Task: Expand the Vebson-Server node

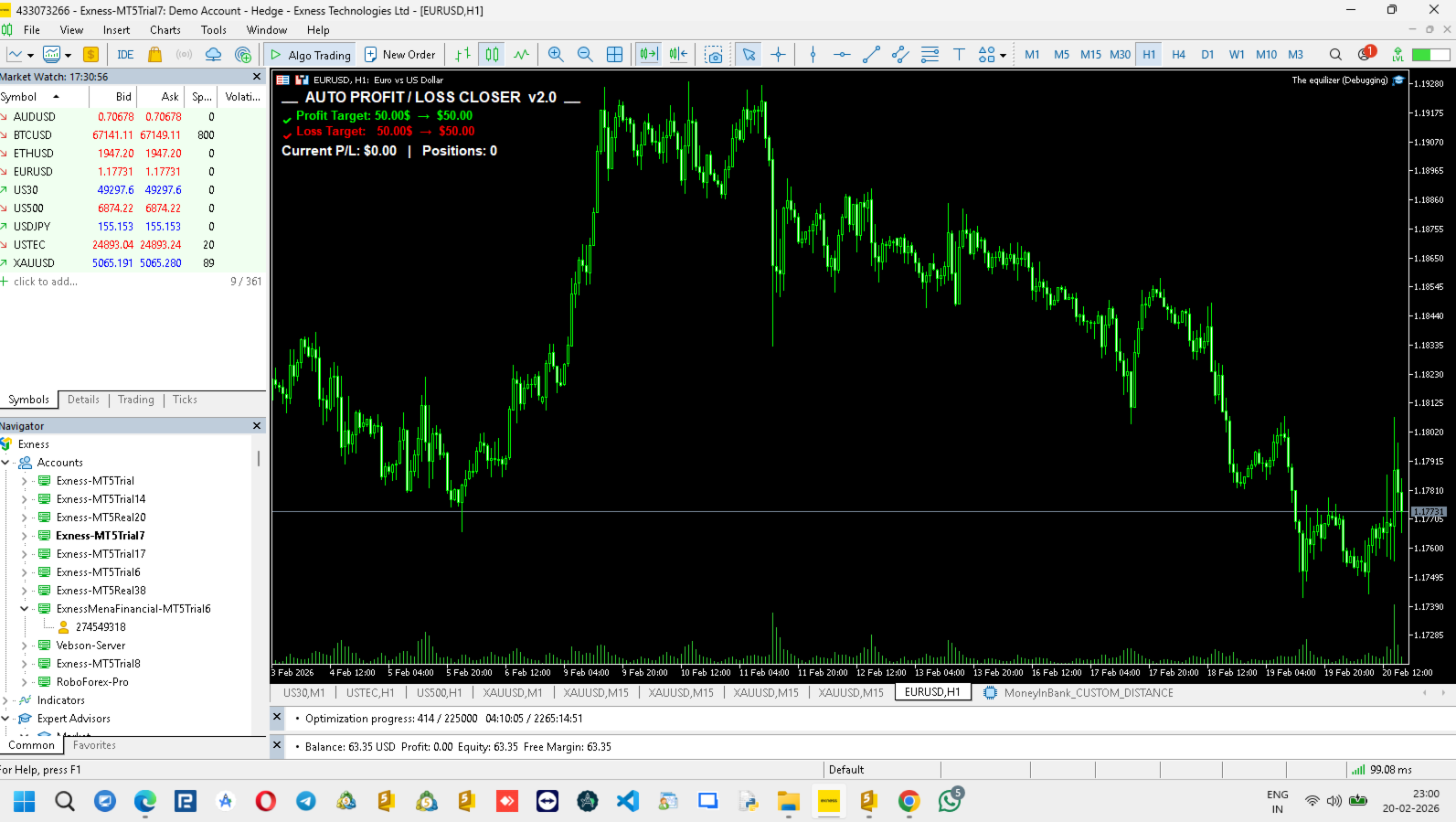Action: (x=24, y=646)
